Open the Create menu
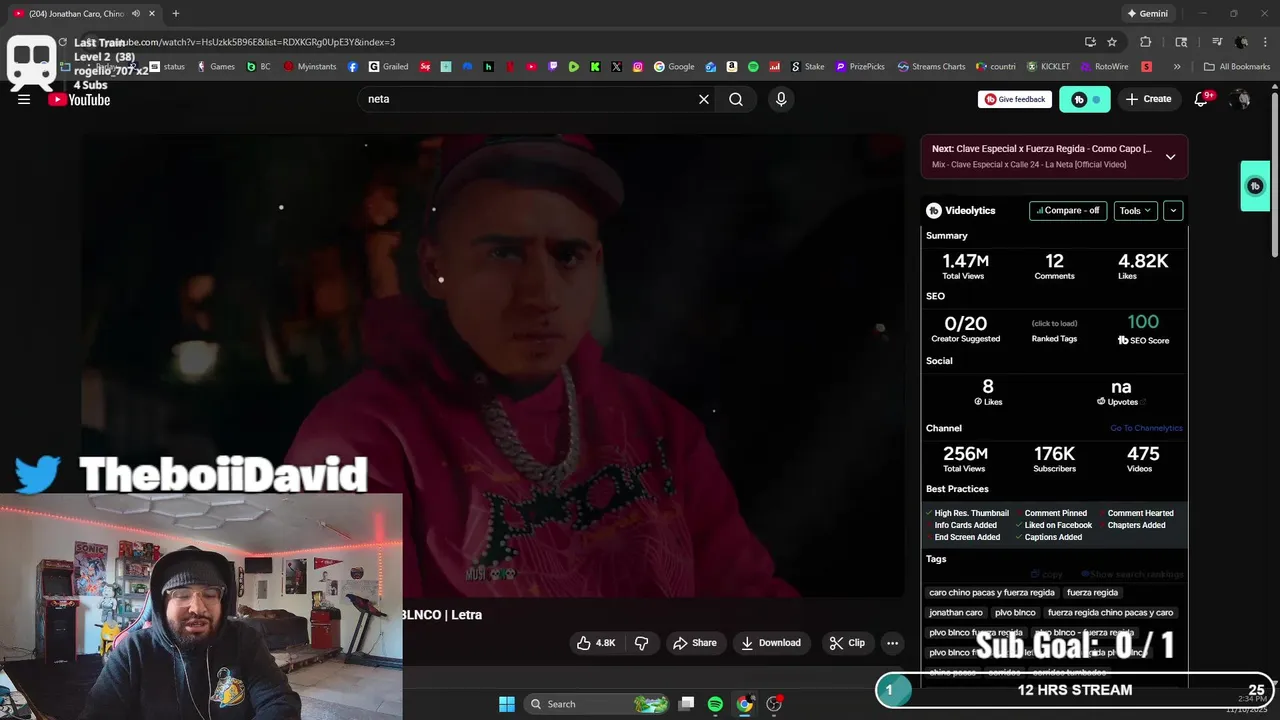Screen dimensions: 1280x720 pos(1148,99)
